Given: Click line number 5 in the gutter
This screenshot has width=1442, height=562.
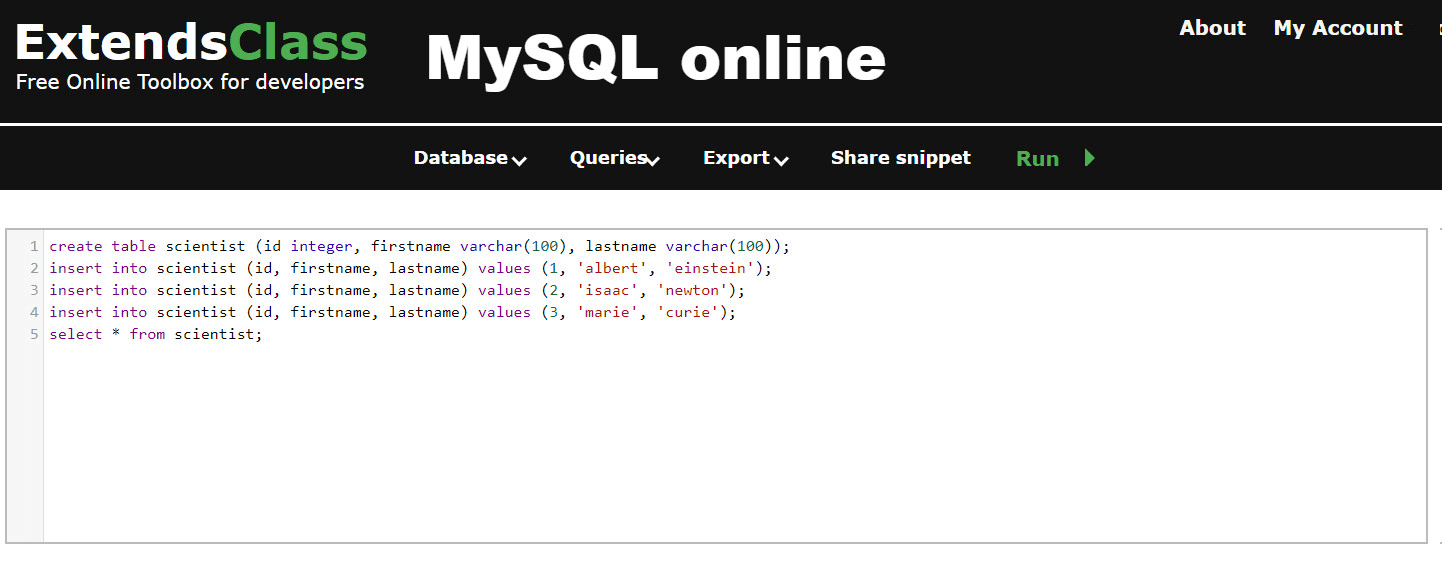Looking at the screenshot, I should (34, 334).
